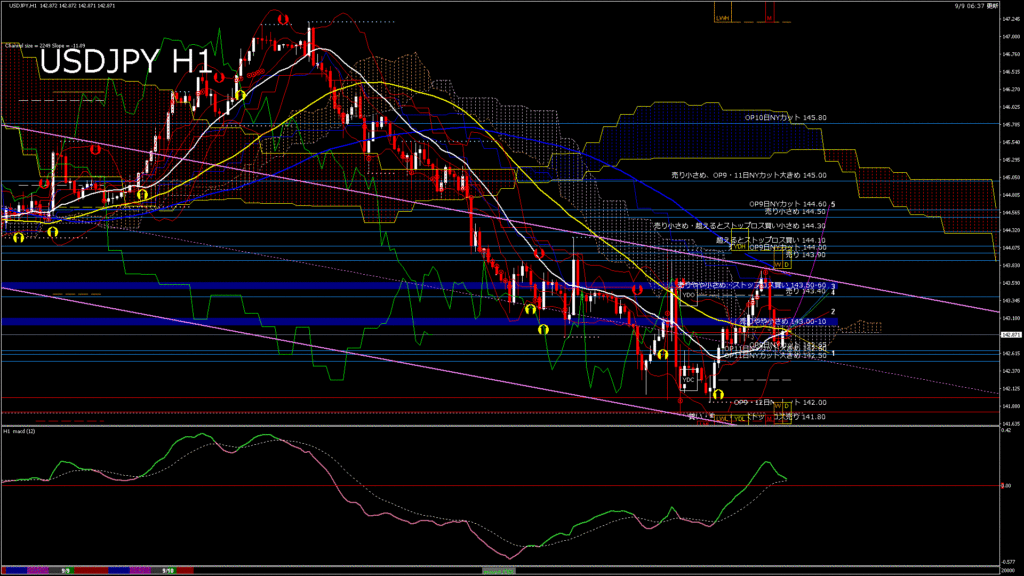Select the 売り 143.90 price label
Viewport: 1024px width, 576px height.
pos(806,255)
